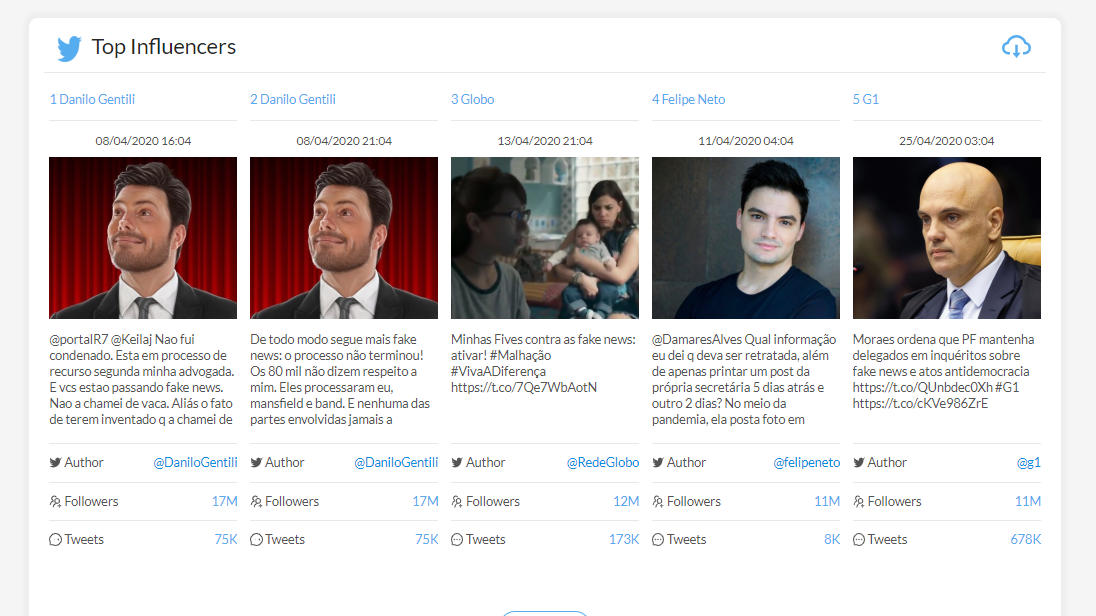This screenshot has height=616, width=1096.
Task: Click the Twitter bird logo beside Top Influencers
Action: [69, 48]
